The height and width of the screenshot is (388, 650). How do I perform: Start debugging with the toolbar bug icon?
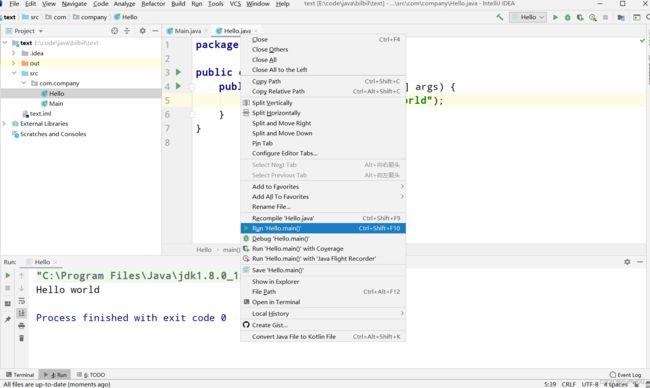[x=568, y=17]
